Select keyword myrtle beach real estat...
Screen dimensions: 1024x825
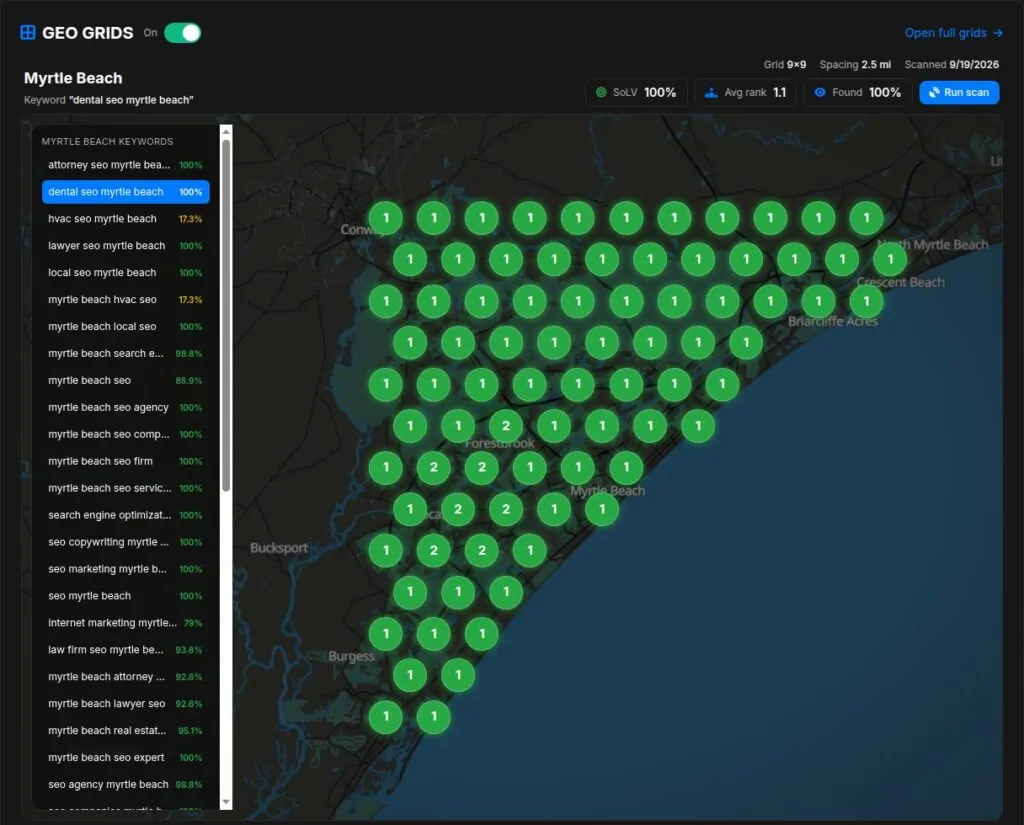125,730
